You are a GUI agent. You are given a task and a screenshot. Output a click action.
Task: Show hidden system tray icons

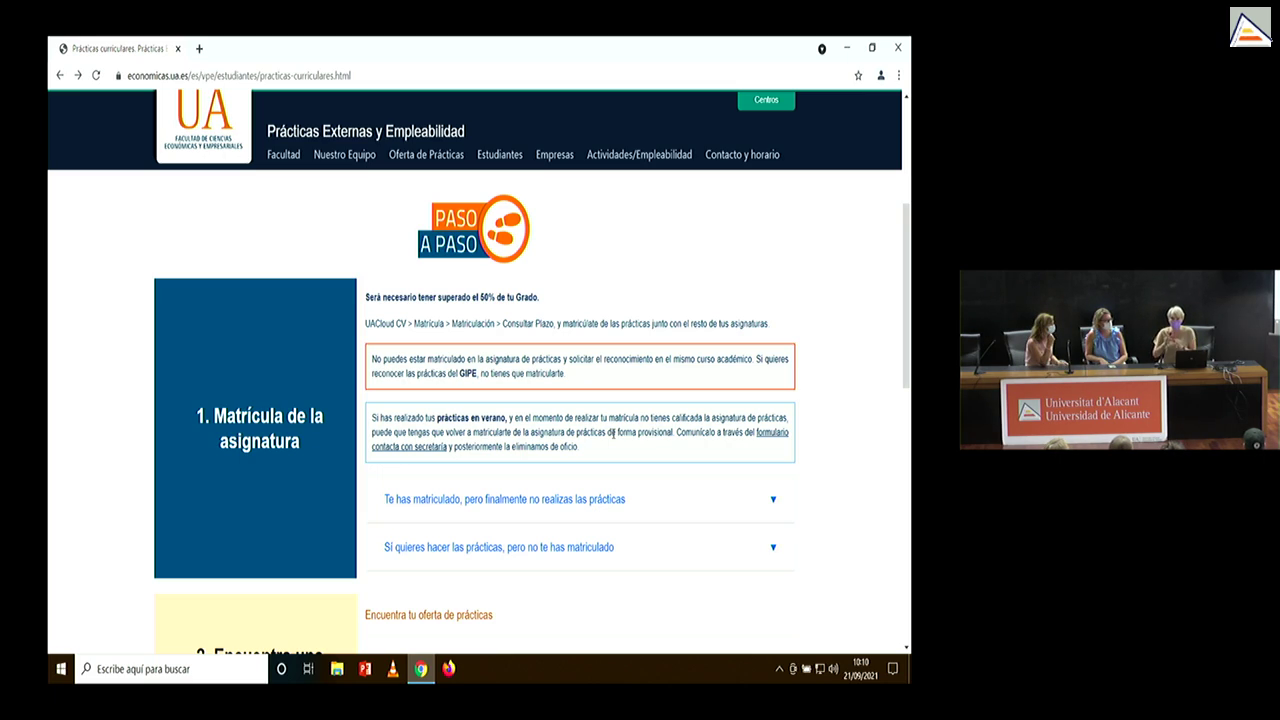[779, 669]
